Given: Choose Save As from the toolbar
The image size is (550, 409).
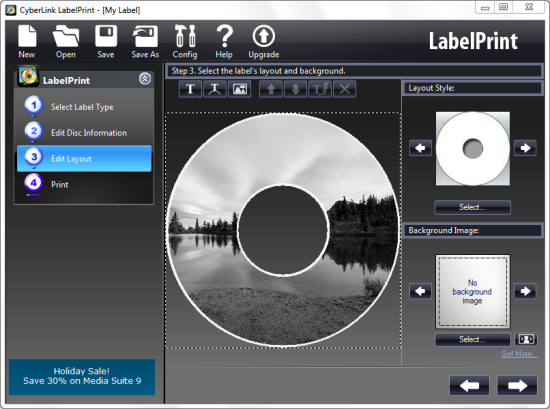Looking at the screenshot, I should (x=145, y=41).
